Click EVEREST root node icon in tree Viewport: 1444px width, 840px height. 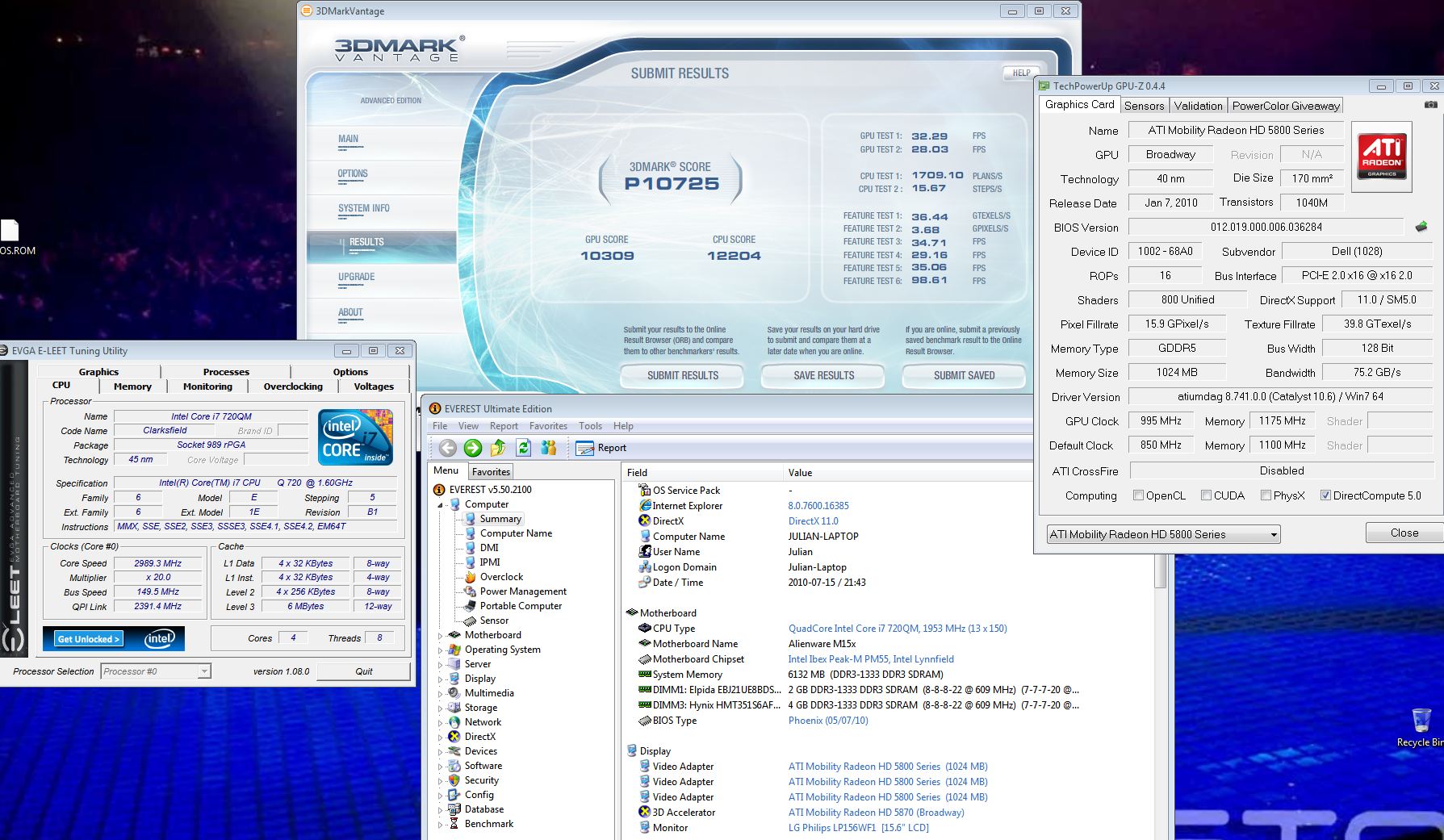click(439, 490)
